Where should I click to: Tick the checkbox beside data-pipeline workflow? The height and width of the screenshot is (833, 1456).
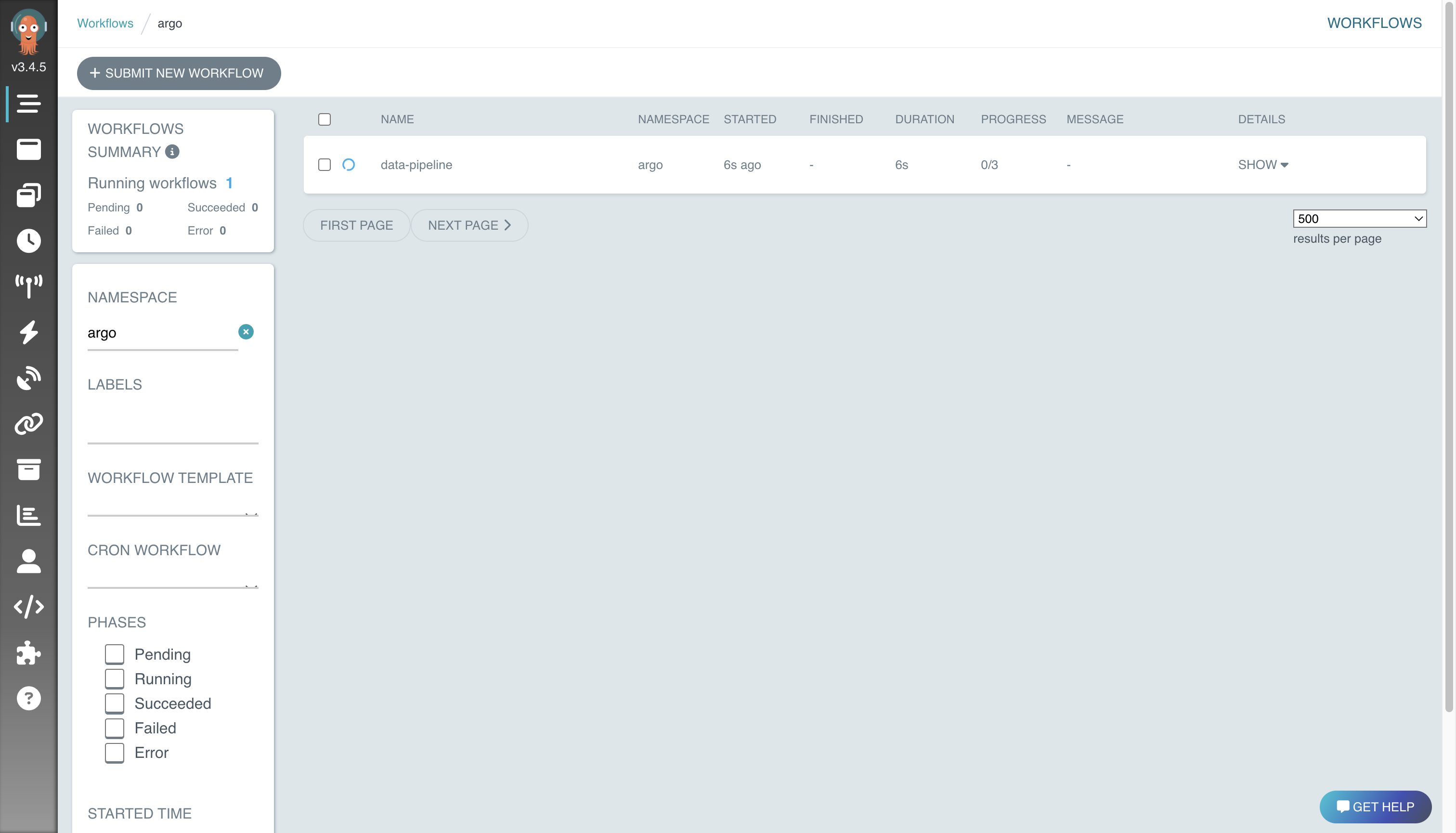coord(325,164)
